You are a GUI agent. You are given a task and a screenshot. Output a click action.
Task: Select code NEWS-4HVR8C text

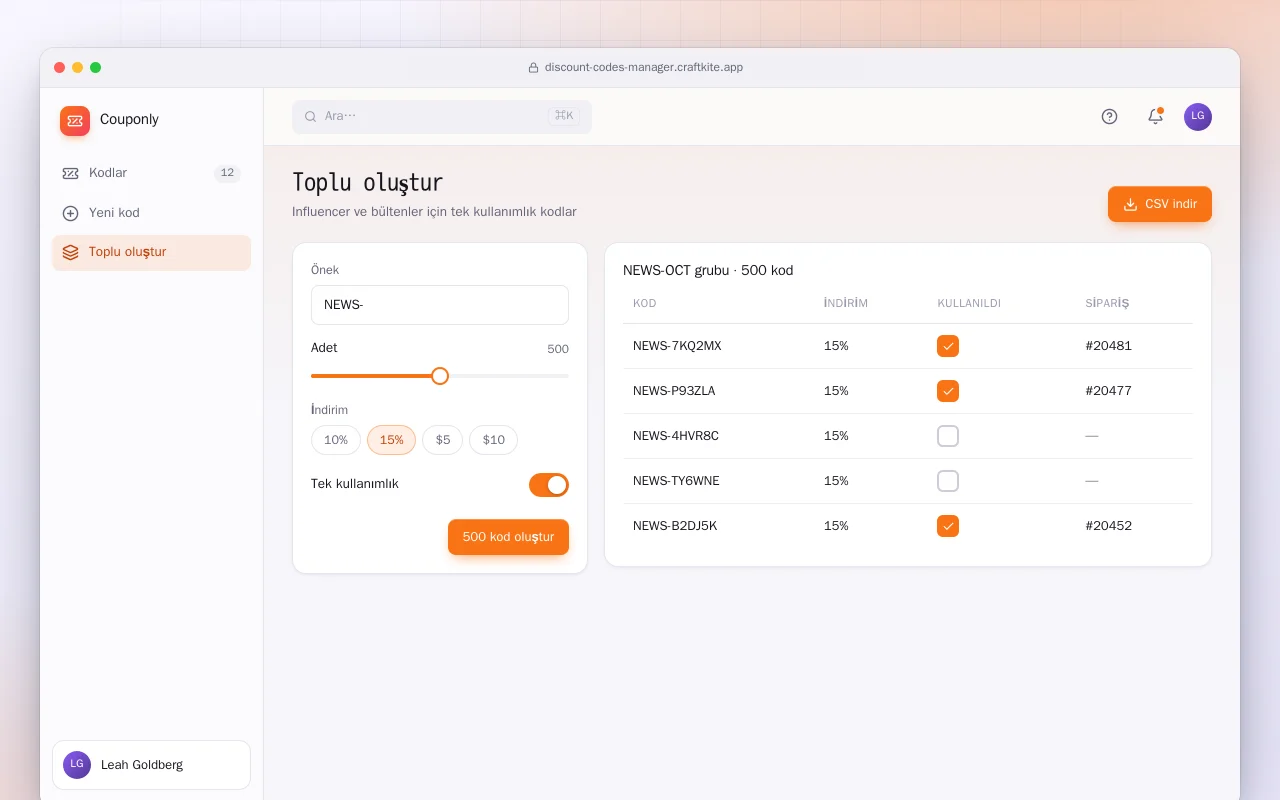click(676, 436)
